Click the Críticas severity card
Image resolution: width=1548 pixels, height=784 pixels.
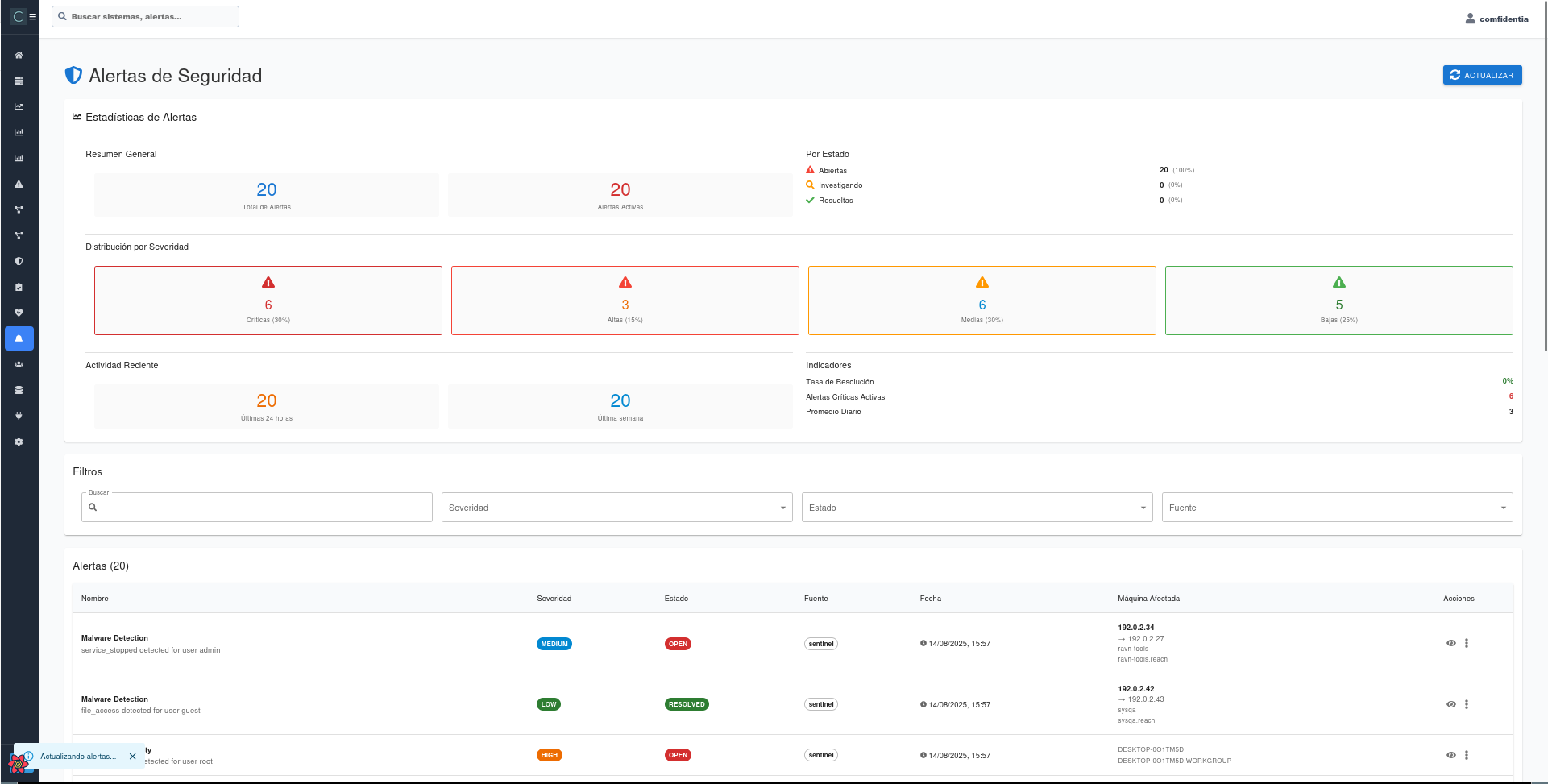(x=268, y=301)
